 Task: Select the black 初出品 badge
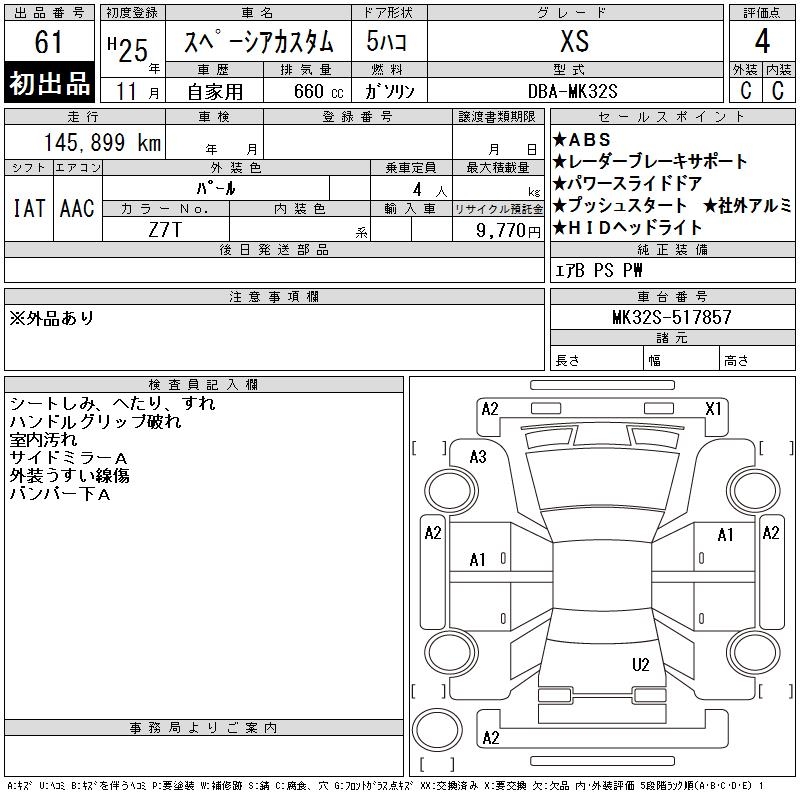click(x=49, y=83)
